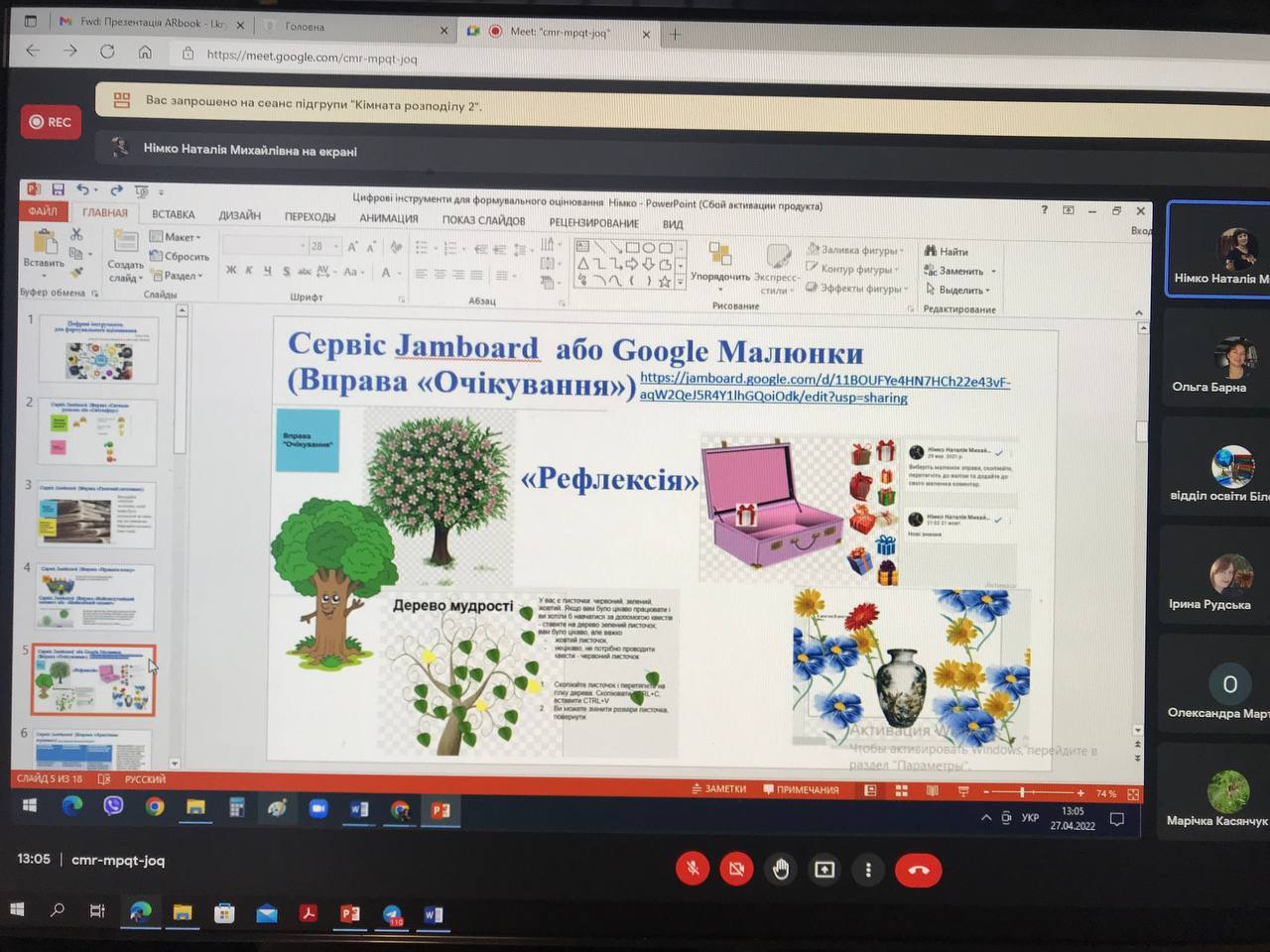Toggle italic К formatting
The width and height of the screenshot is (1270, 952).
point(249,270)
